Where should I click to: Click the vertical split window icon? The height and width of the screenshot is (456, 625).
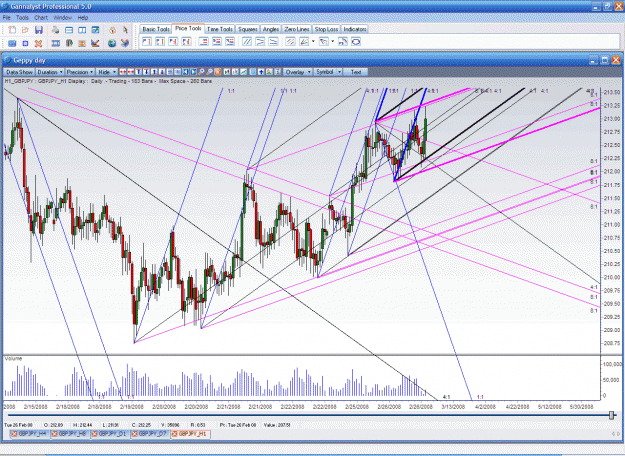click(82, 30)
